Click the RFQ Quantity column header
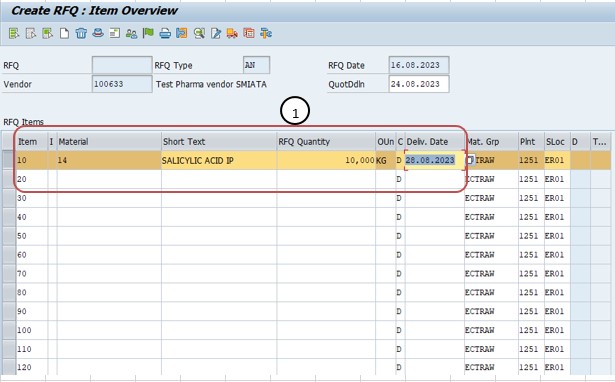This screenshot has height=382, width=615. click(326, 142)
